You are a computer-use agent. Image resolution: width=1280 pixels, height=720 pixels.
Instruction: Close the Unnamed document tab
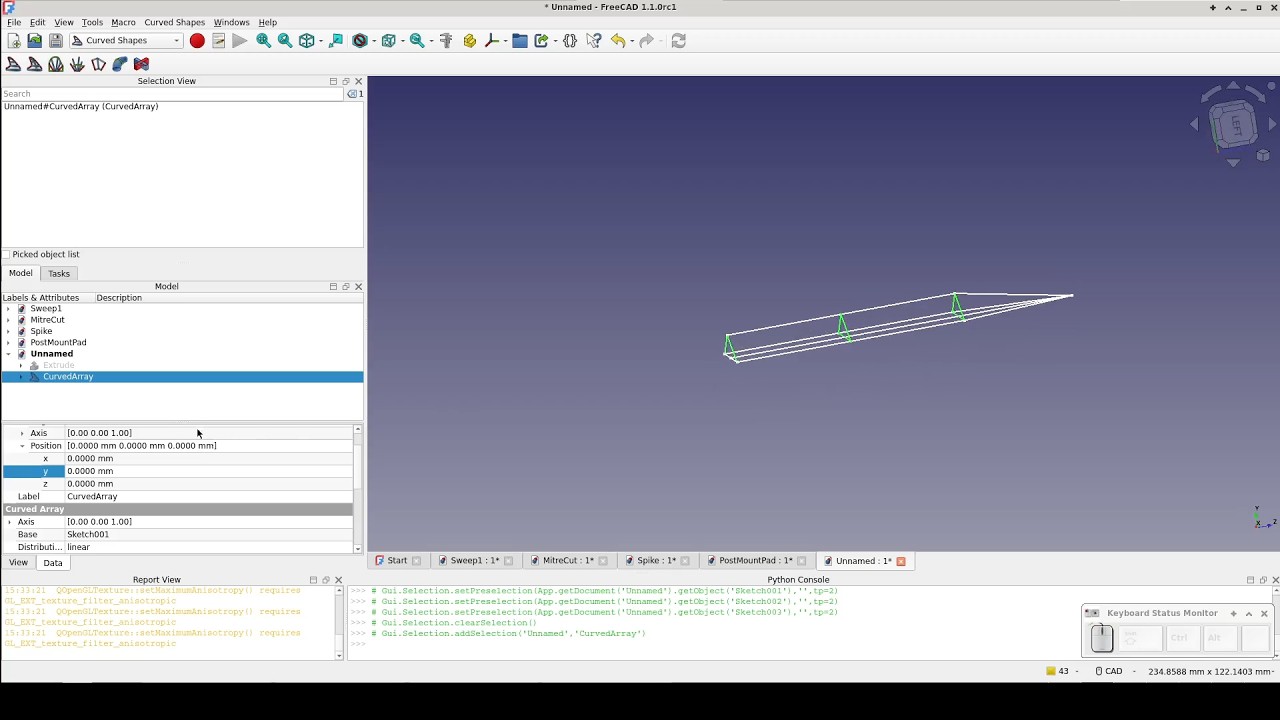[901, 561]
